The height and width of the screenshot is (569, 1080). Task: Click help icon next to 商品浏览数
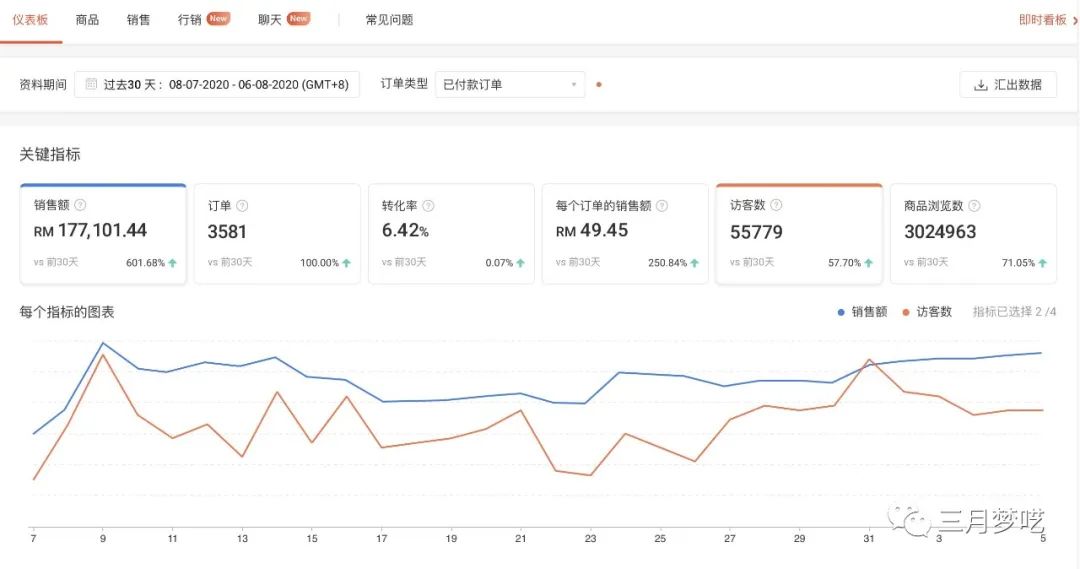(974, 206)
